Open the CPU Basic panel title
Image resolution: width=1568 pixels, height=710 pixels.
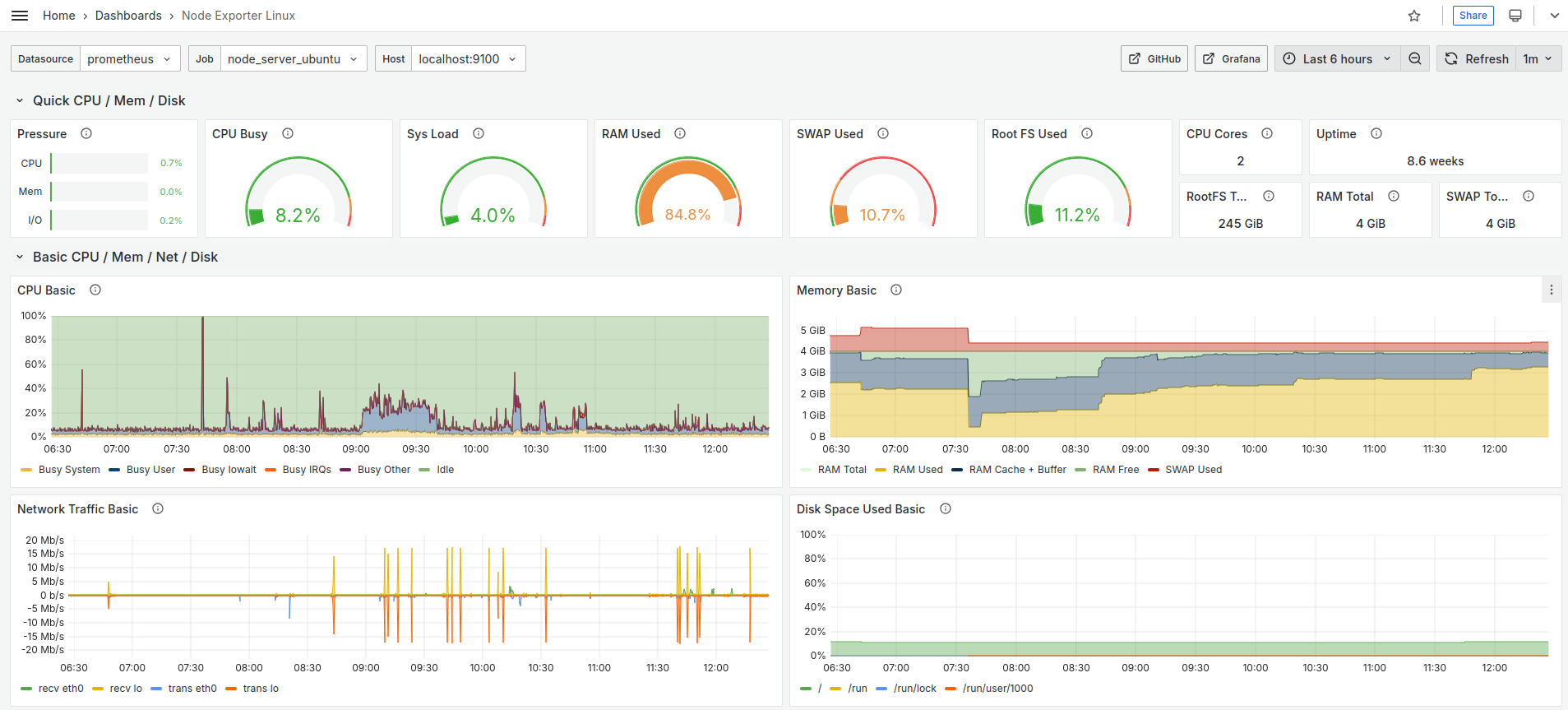(46, 290)
